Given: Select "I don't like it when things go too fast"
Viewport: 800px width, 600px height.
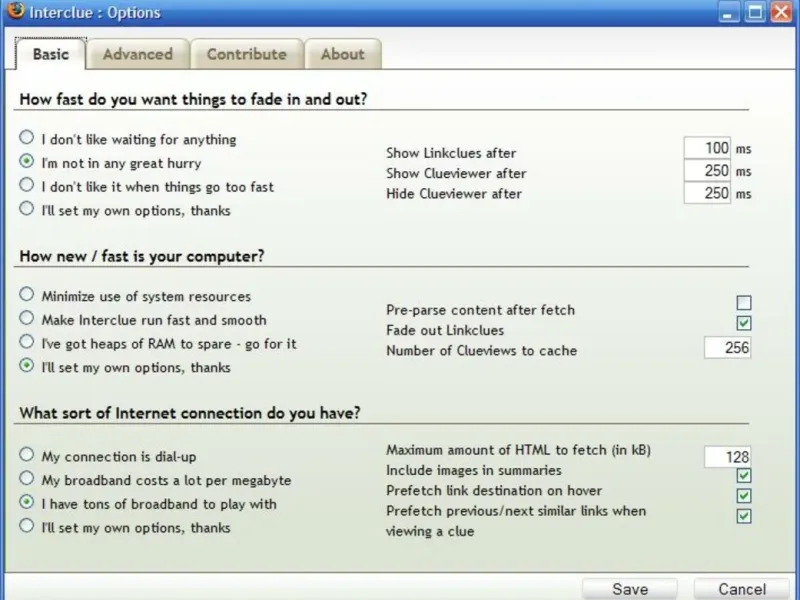Looking at the screenshot, I should [x=27, y=185].
